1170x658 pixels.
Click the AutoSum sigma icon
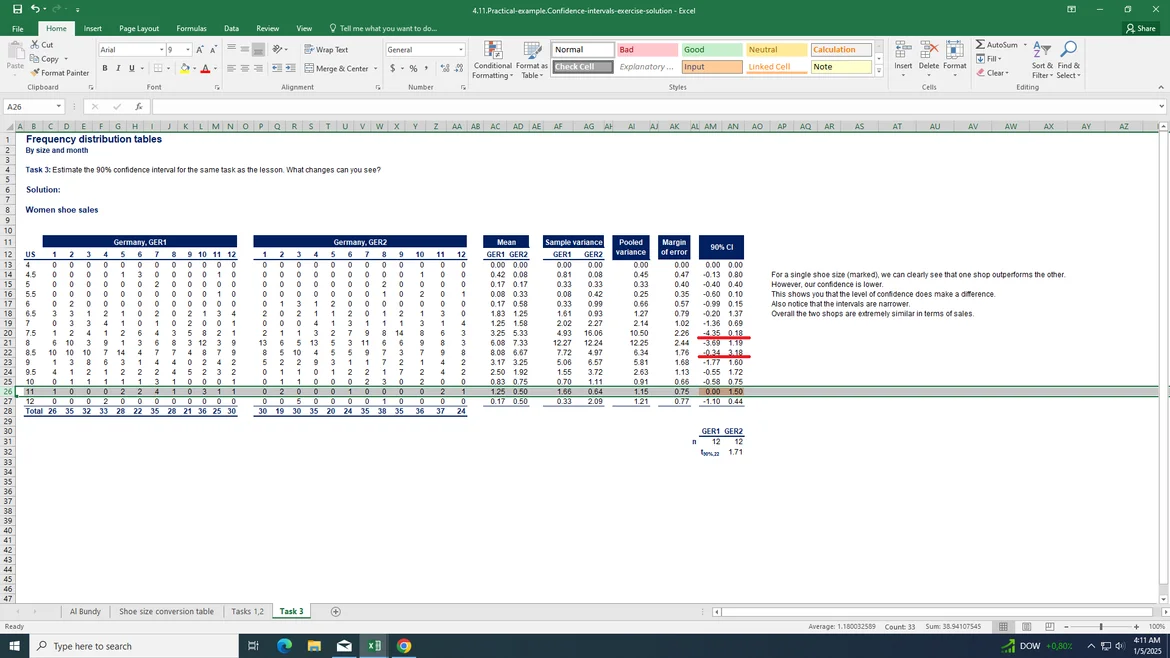[980, 45]
